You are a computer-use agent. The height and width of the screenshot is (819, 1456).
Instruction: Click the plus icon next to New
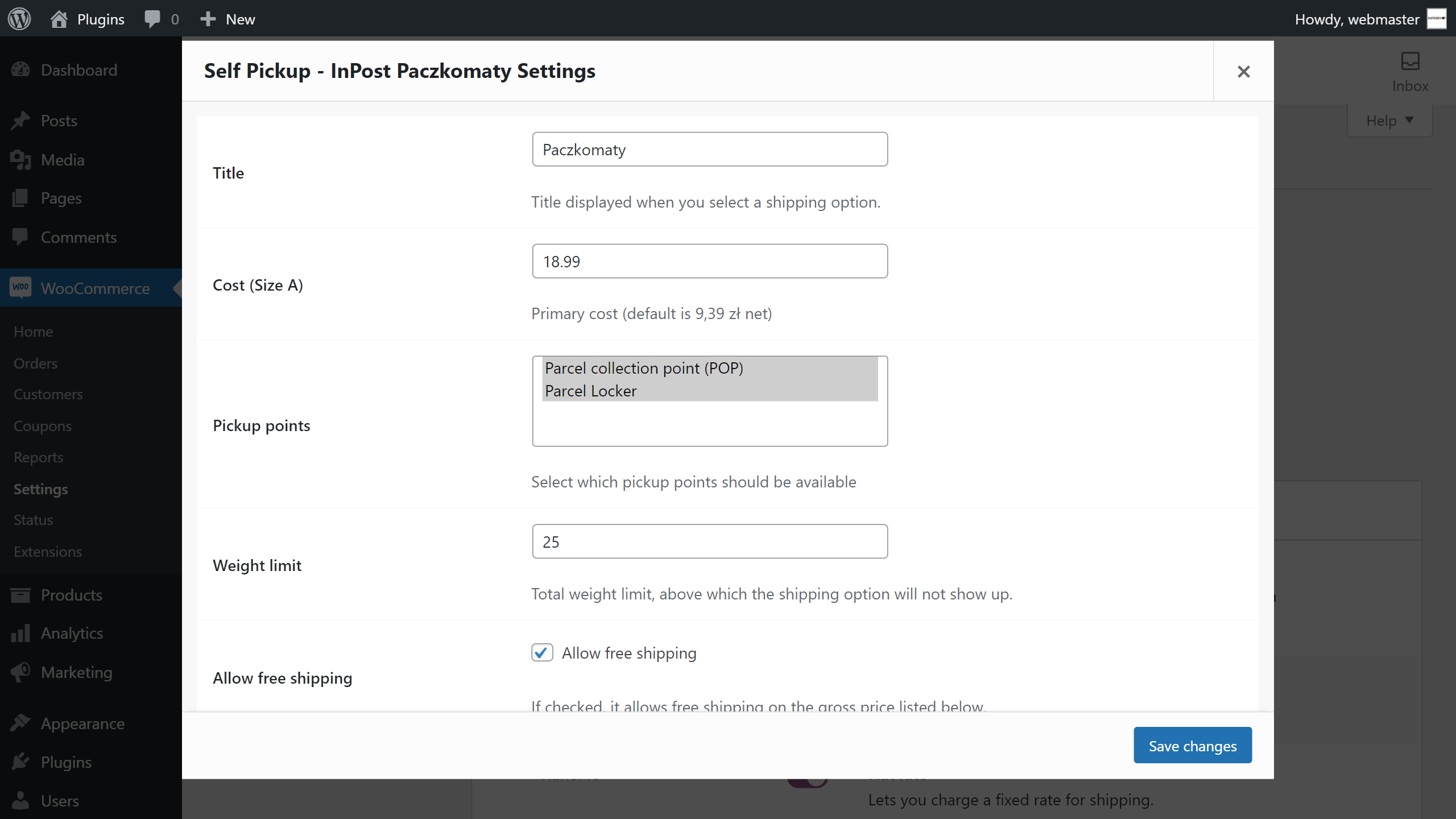[x=208, y=19]
